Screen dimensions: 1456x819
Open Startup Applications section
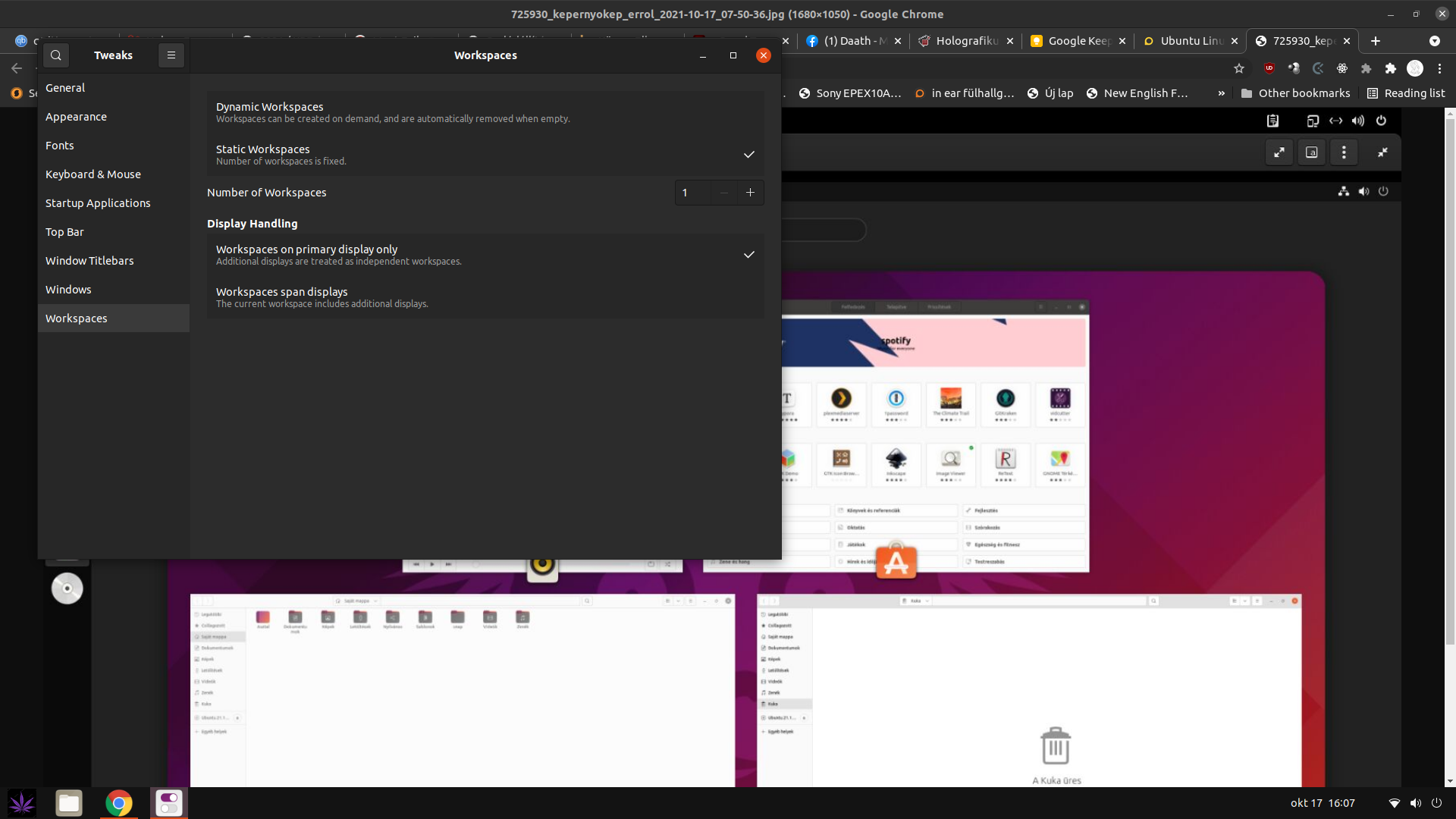click(114, 203)
